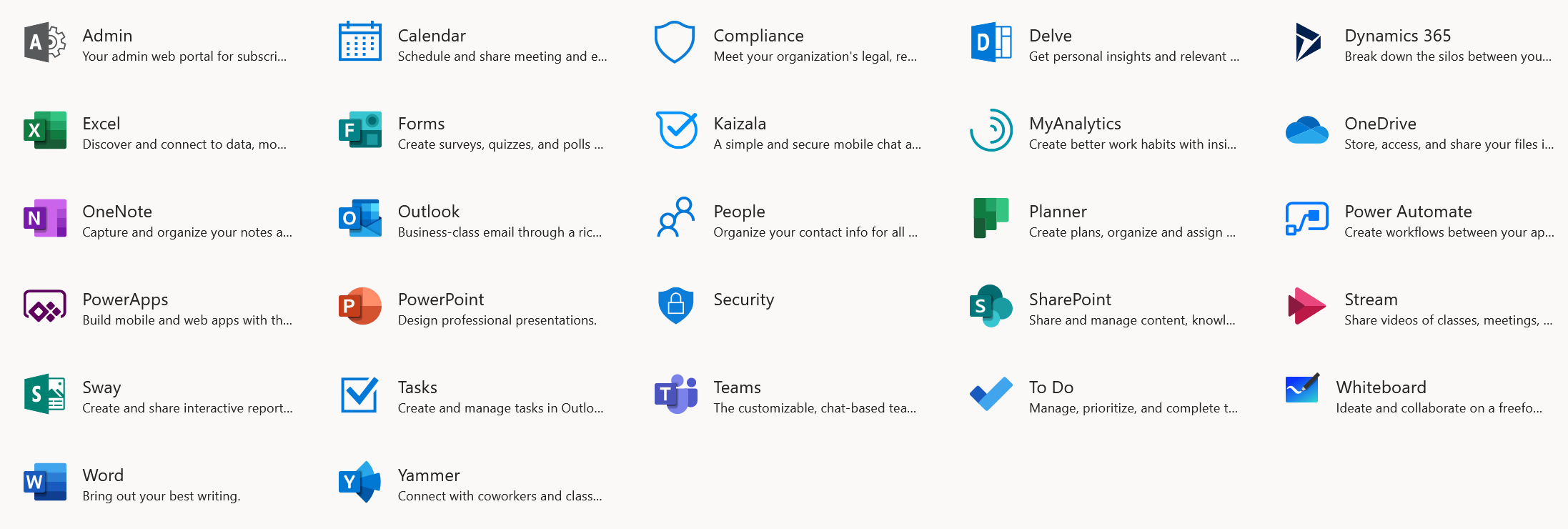Click the Yammer app name

tap(429, 475)
